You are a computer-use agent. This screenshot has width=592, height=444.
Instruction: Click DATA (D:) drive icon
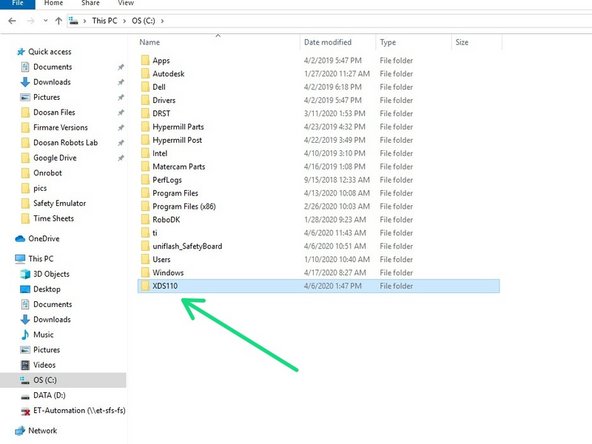coord(25,396)
